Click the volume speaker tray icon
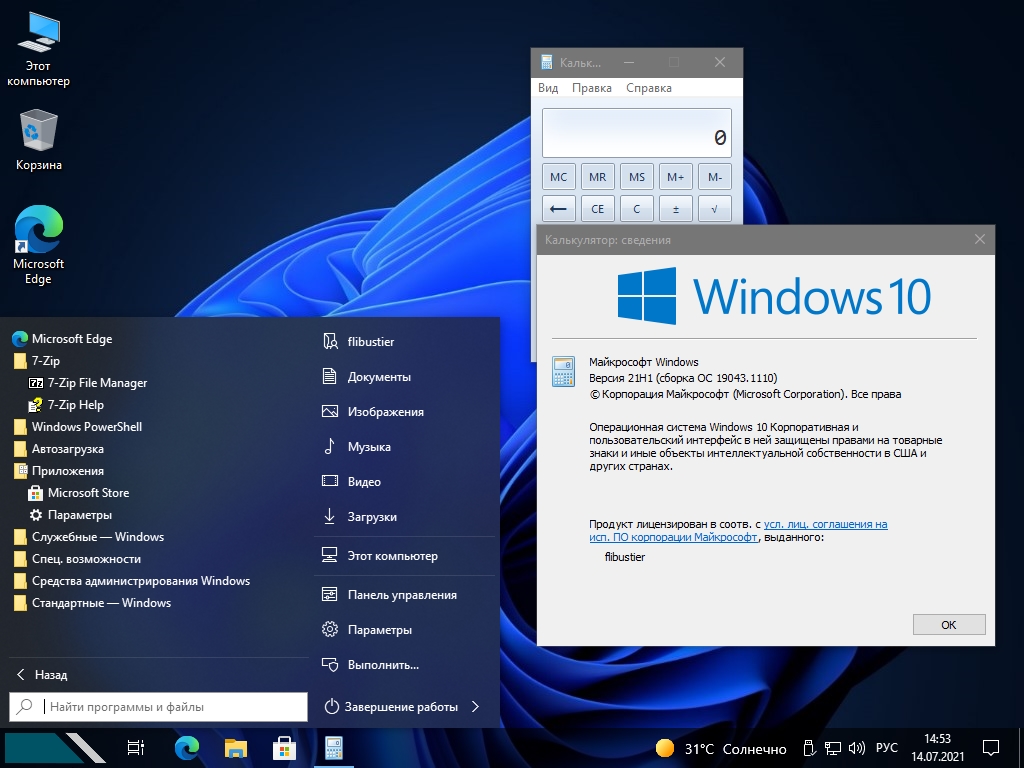Image resolution: width=1024 pixels, height=768 pixels. pos(857,748)
